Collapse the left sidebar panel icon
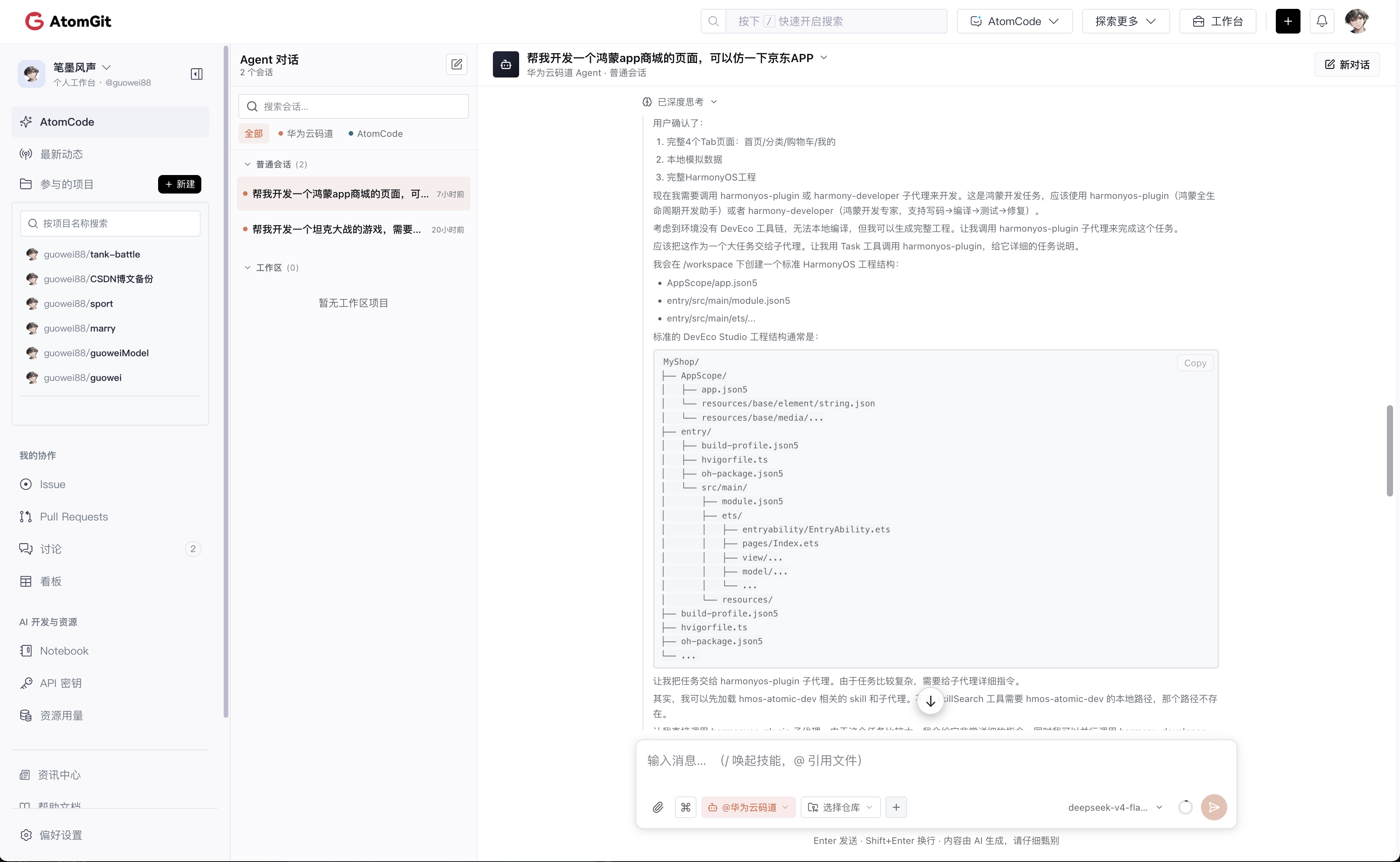This screenshot has width=1400, height=862. (x=197, y=74)
